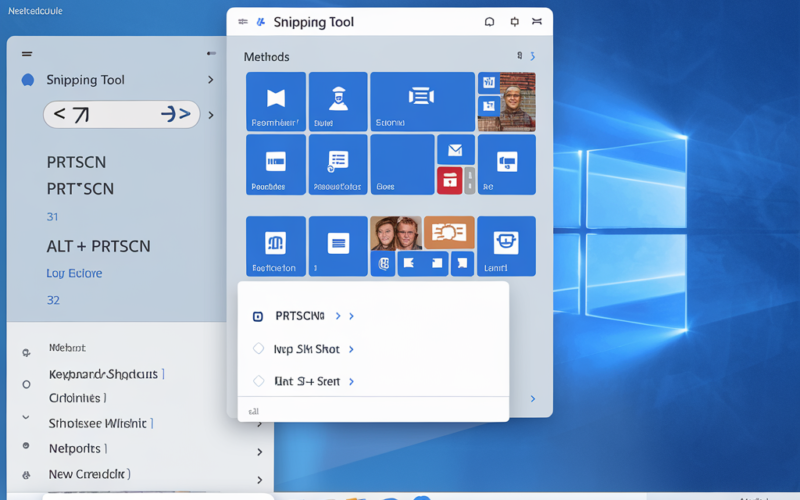
Task: Open the Sciona tile with camera icon
Action: [x=422, y=102]
